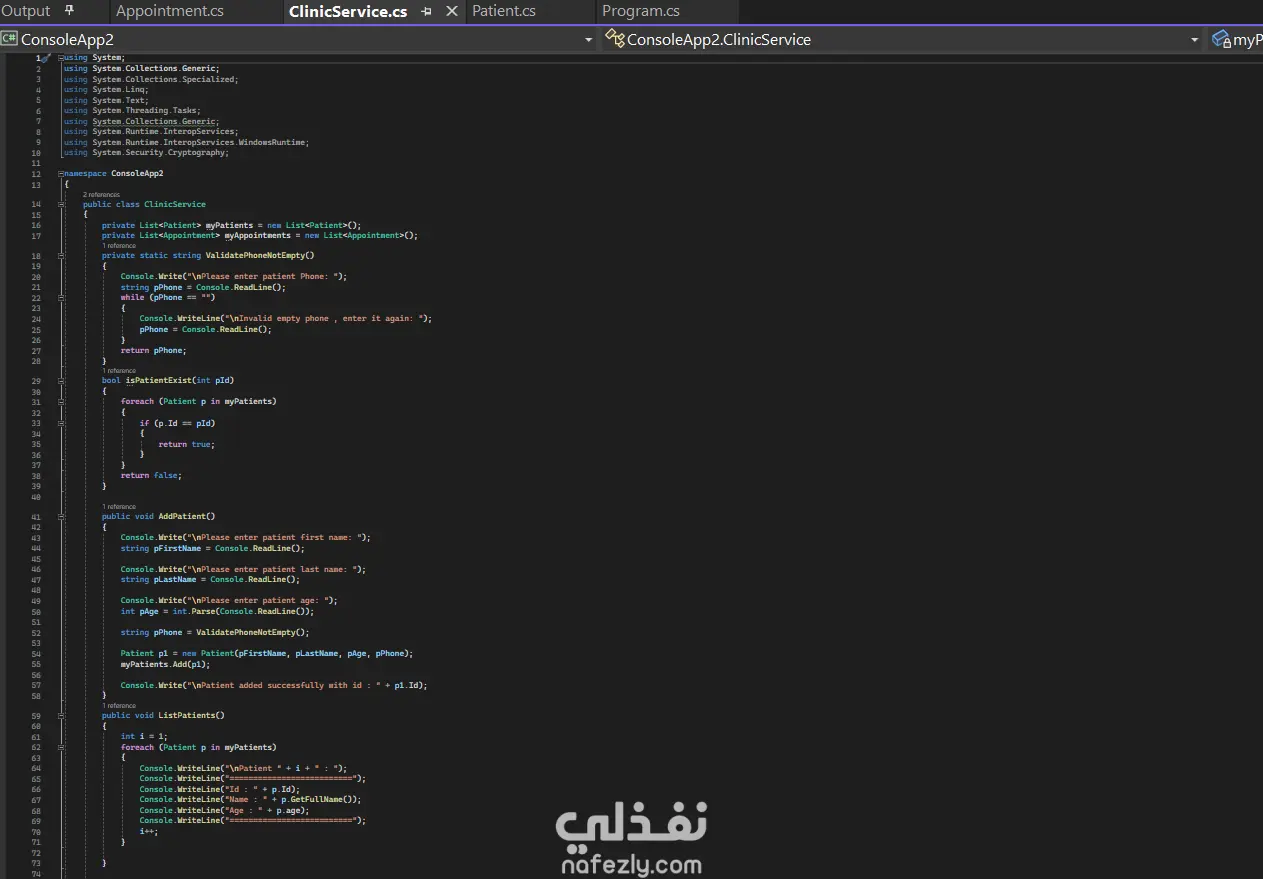Open the Patient.cs tab
Screen dimensions: 1263x879
point(504,11)
